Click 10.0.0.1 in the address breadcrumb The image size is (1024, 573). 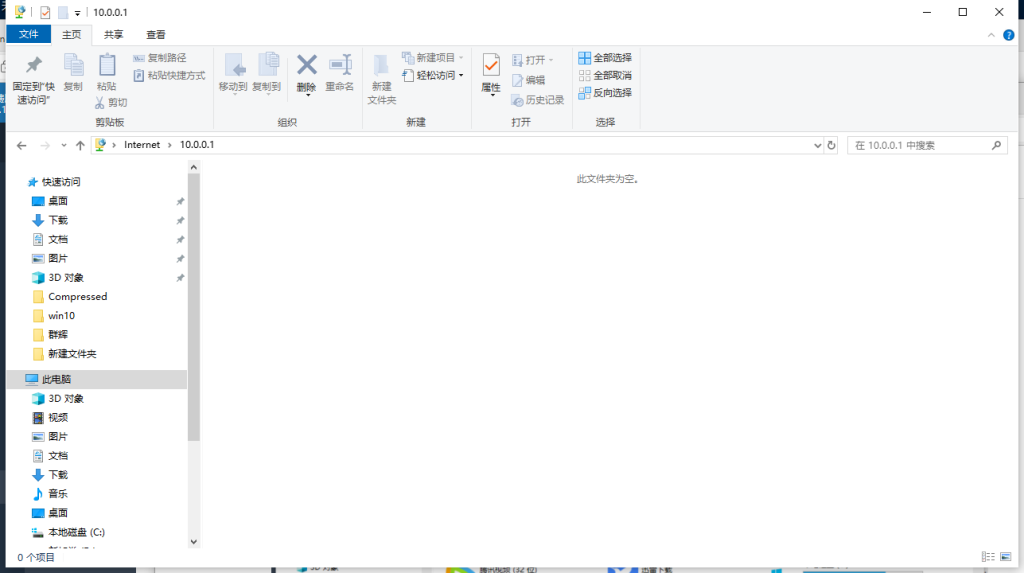coord(197,145)
